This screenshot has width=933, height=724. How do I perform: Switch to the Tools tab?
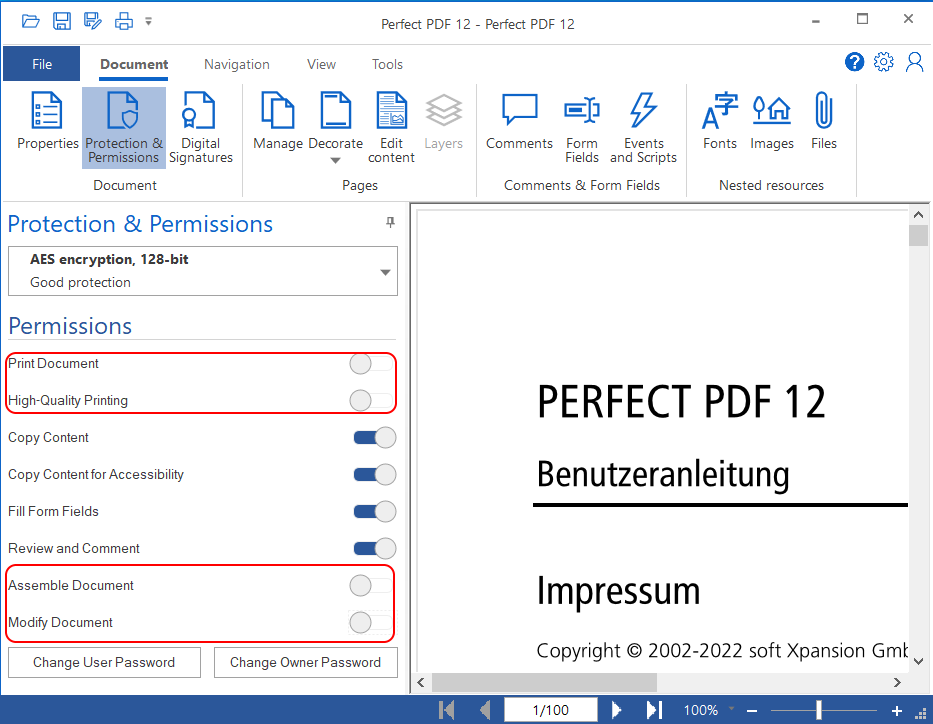(387, 64)
